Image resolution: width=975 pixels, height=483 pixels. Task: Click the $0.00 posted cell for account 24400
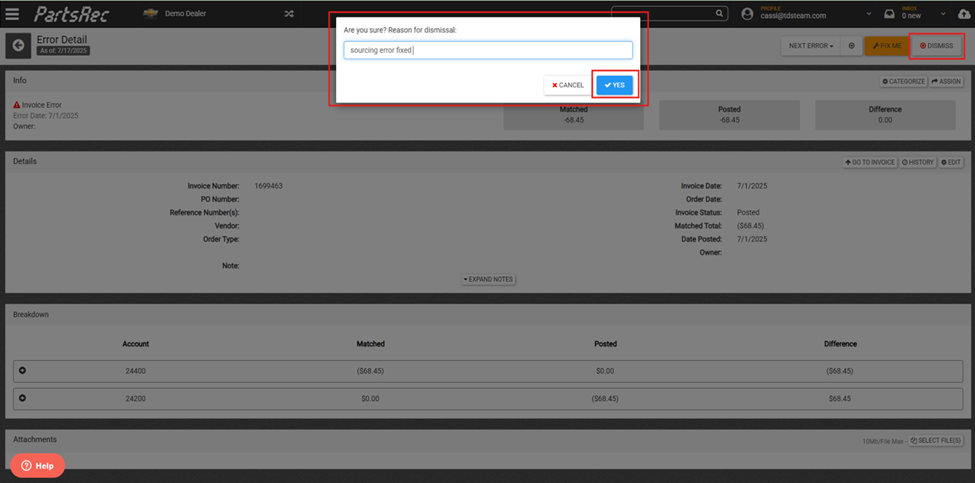(605, 371)
